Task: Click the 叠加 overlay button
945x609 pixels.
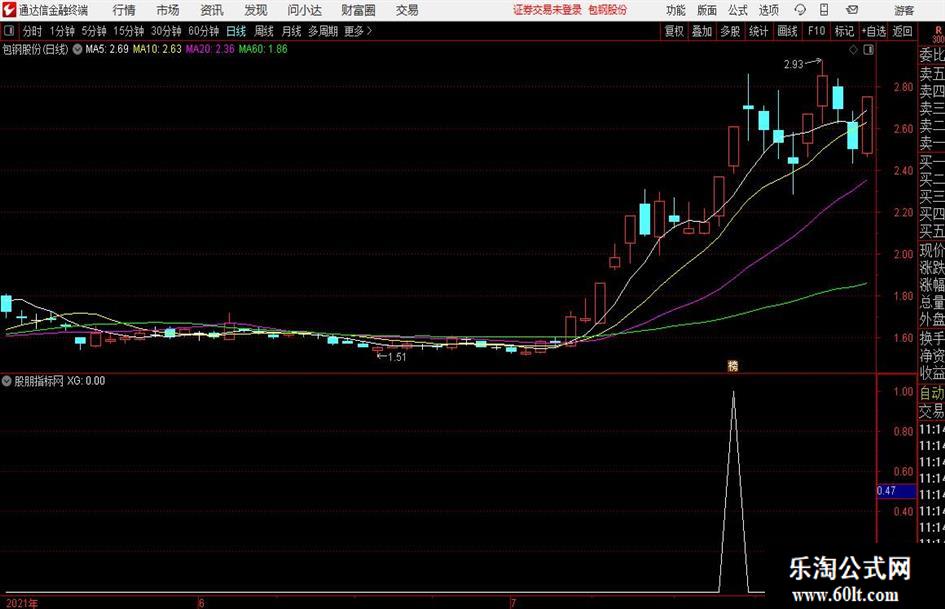Action: 702,31
